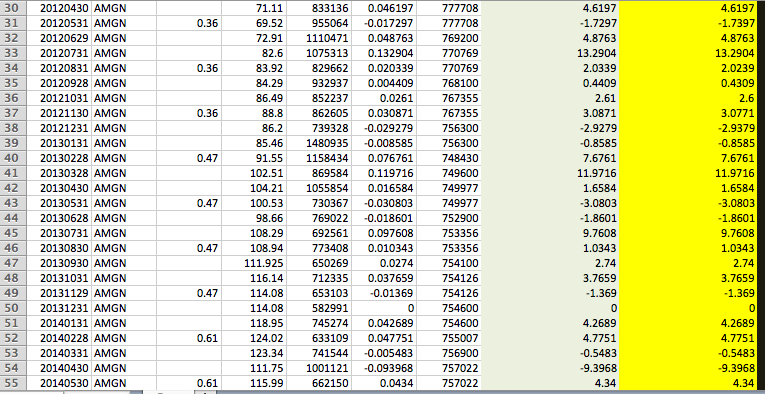Select the 114.08 price in row 50
Screen dimensions: 765x394
point(254,308)
